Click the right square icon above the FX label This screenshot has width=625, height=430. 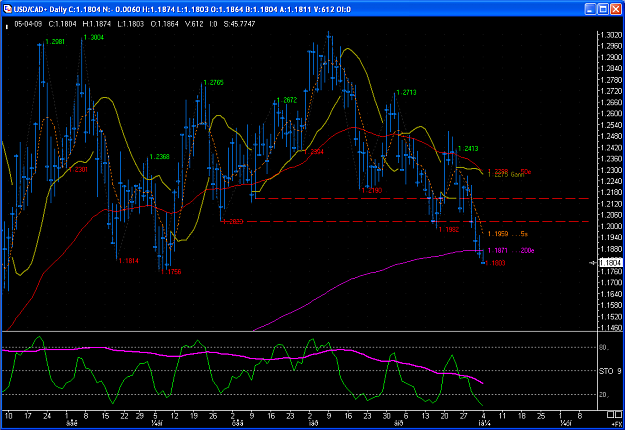click(x=619, y=415)
